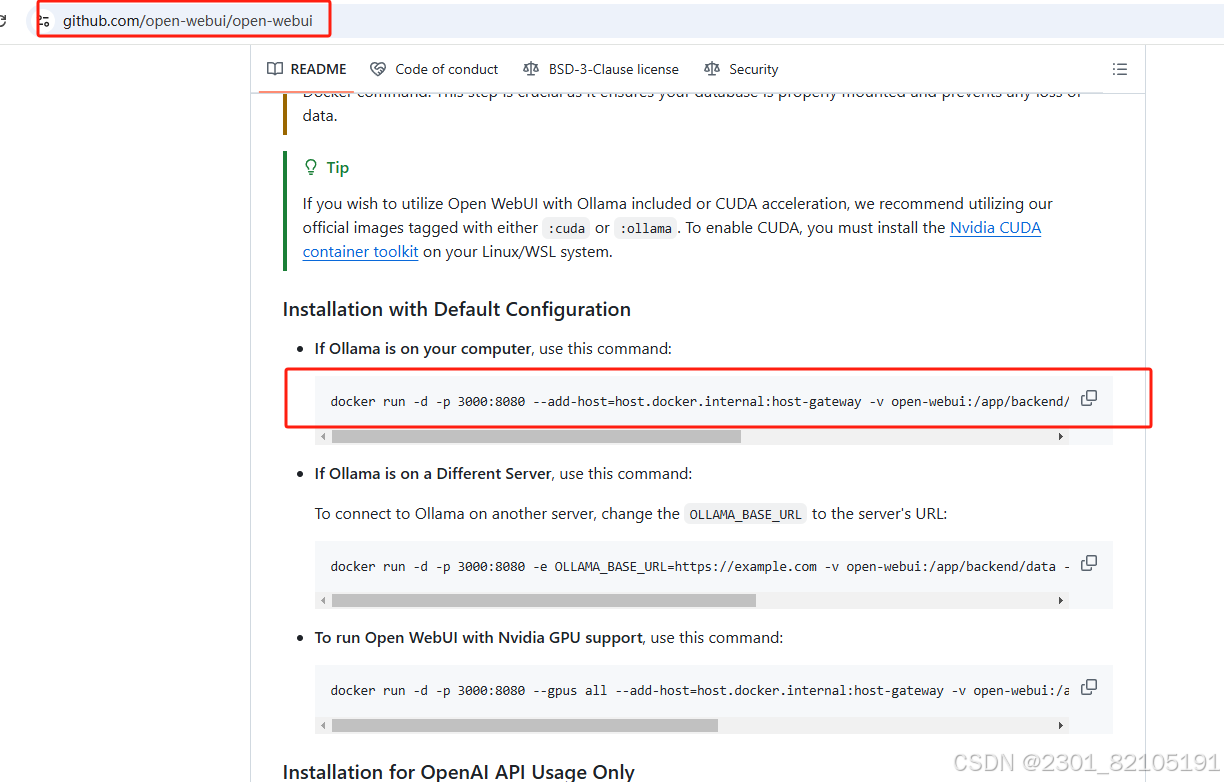Image resolution: width=1224 pixels, height=782 pixels.
Task: Click the :ollama inline code tag
Action: (645, 228)
